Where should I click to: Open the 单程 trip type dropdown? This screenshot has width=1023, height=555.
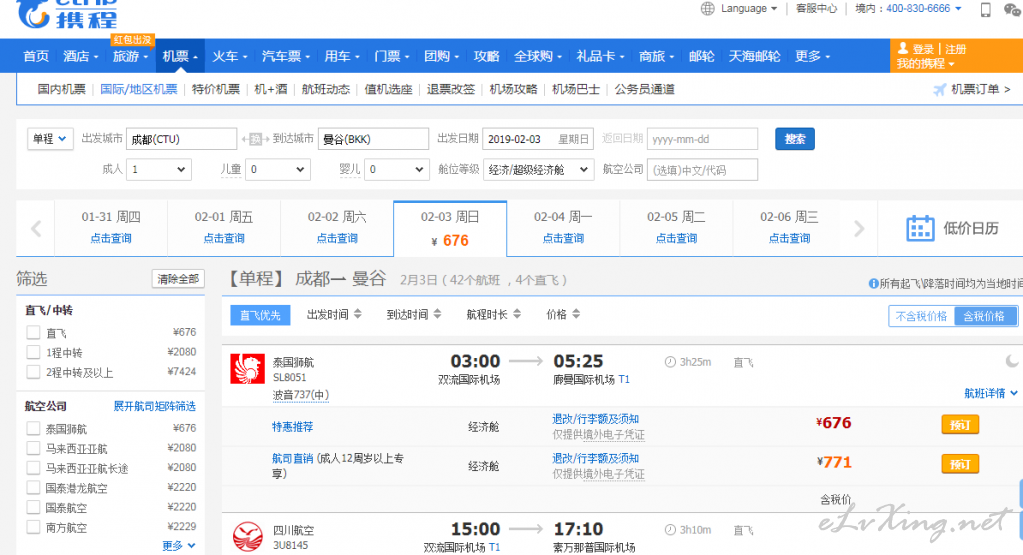click(50, 139)
